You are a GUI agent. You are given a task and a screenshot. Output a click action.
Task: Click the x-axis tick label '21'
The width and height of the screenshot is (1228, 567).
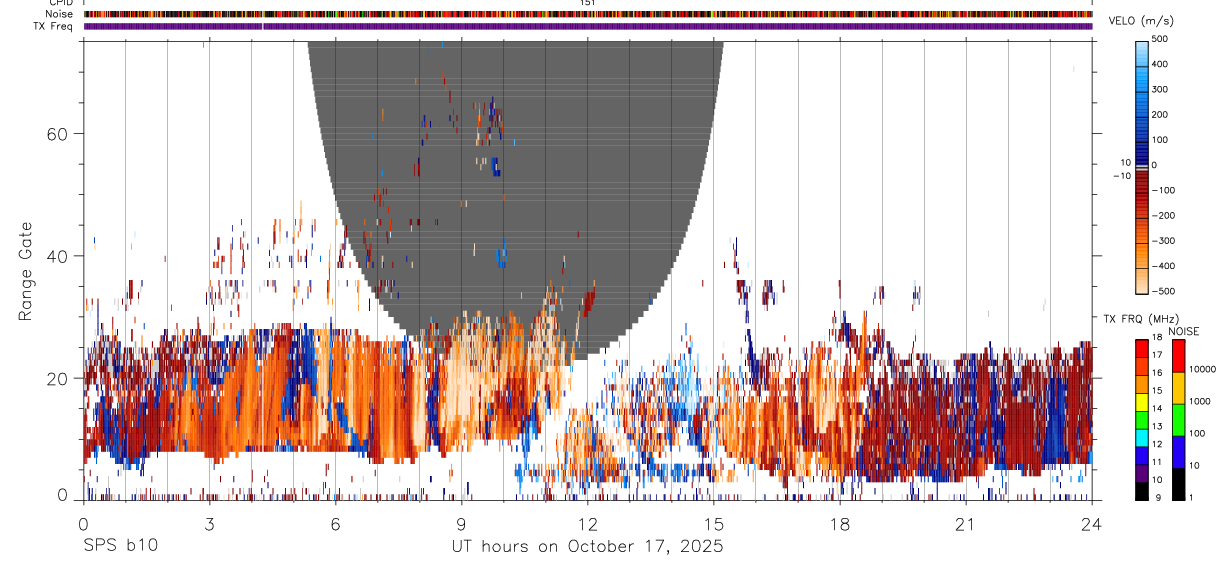pos(965,524)
